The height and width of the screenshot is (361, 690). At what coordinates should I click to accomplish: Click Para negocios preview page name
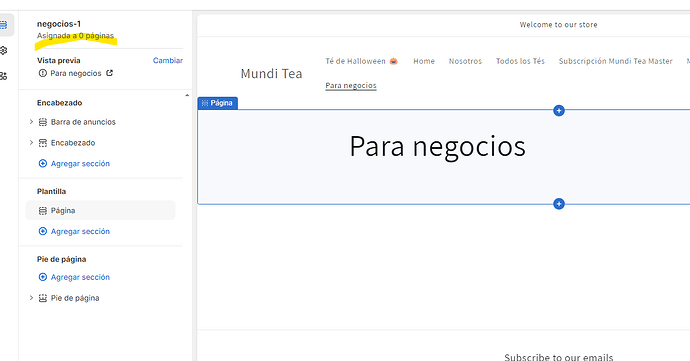point(76,73)
